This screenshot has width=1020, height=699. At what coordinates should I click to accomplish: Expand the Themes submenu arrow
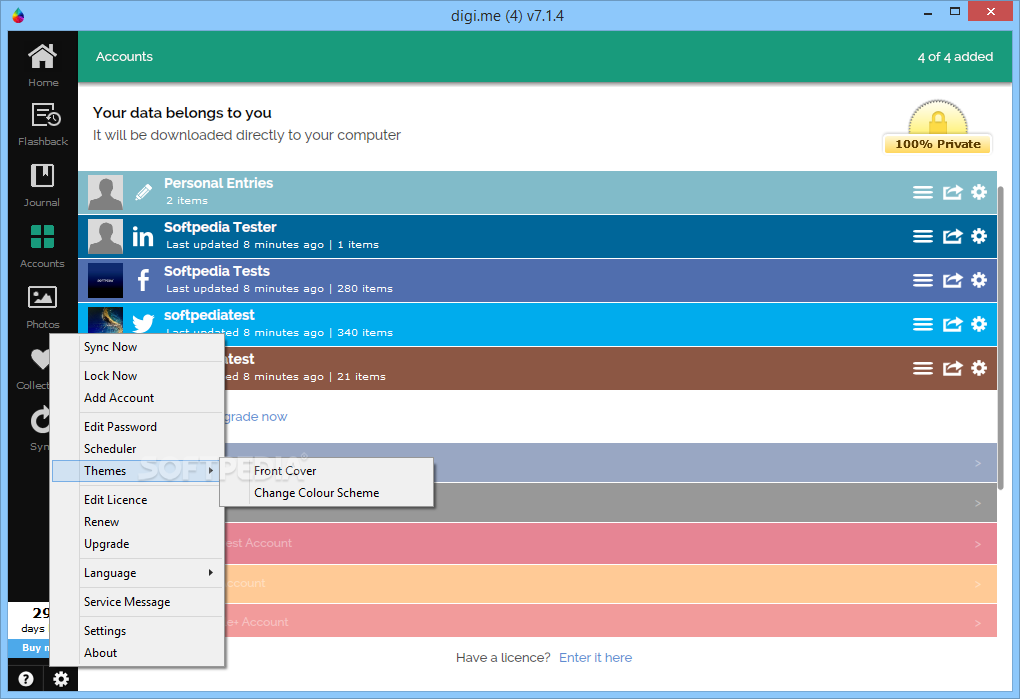coord(210,471)
